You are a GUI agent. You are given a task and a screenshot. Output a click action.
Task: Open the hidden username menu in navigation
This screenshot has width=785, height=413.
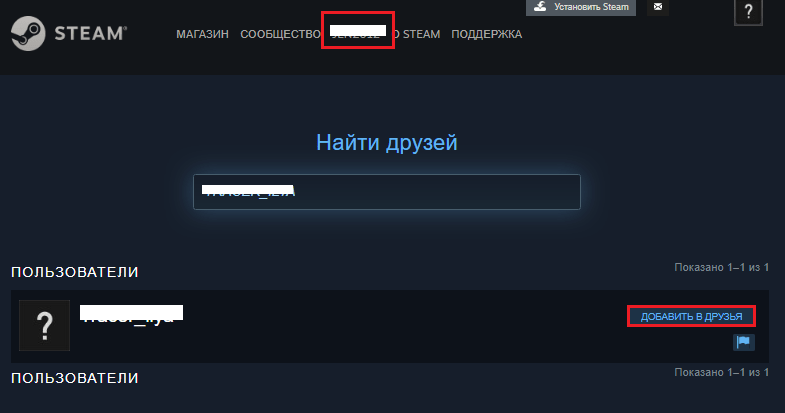(x=358, y=31)
